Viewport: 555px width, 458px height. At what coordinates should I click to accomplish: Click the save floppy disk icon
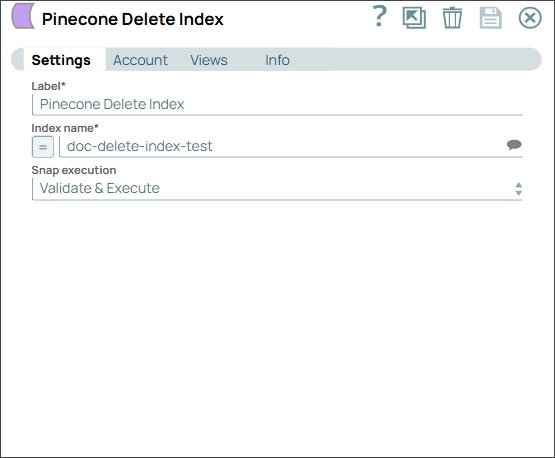[491, 18]
